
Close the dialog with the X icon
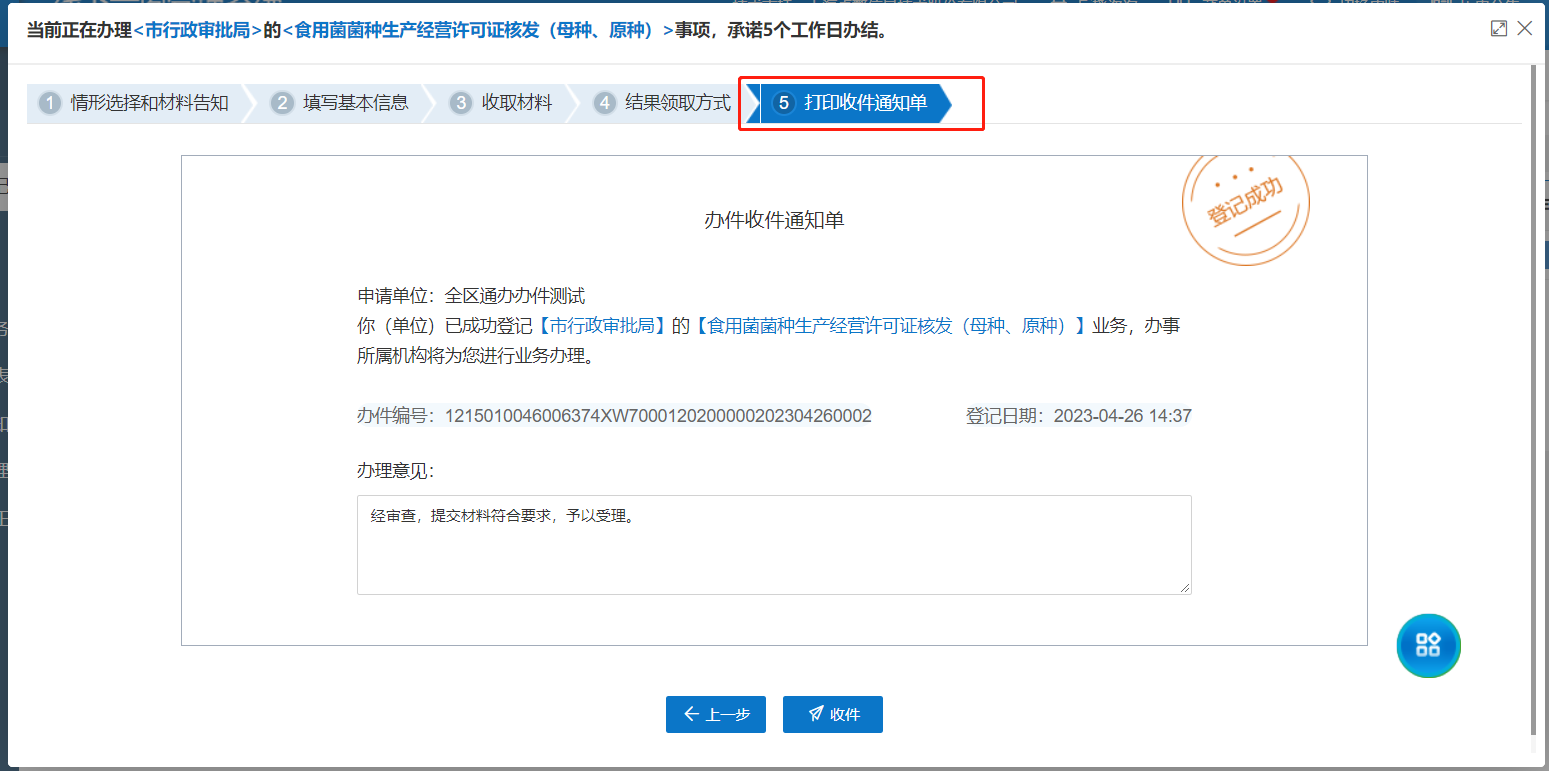point(1525,29)
